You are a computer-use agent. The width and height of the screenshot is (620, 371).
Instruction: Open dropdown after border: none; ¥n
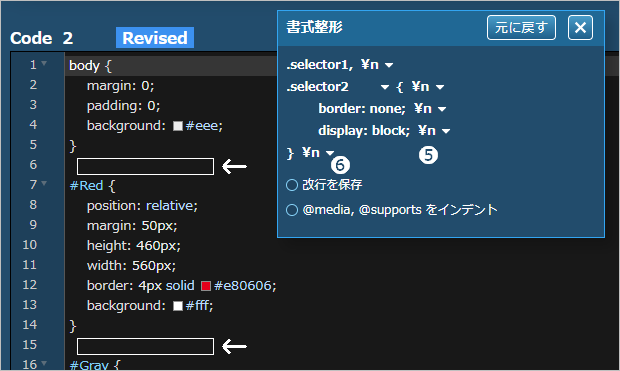(x=442, y=109)
